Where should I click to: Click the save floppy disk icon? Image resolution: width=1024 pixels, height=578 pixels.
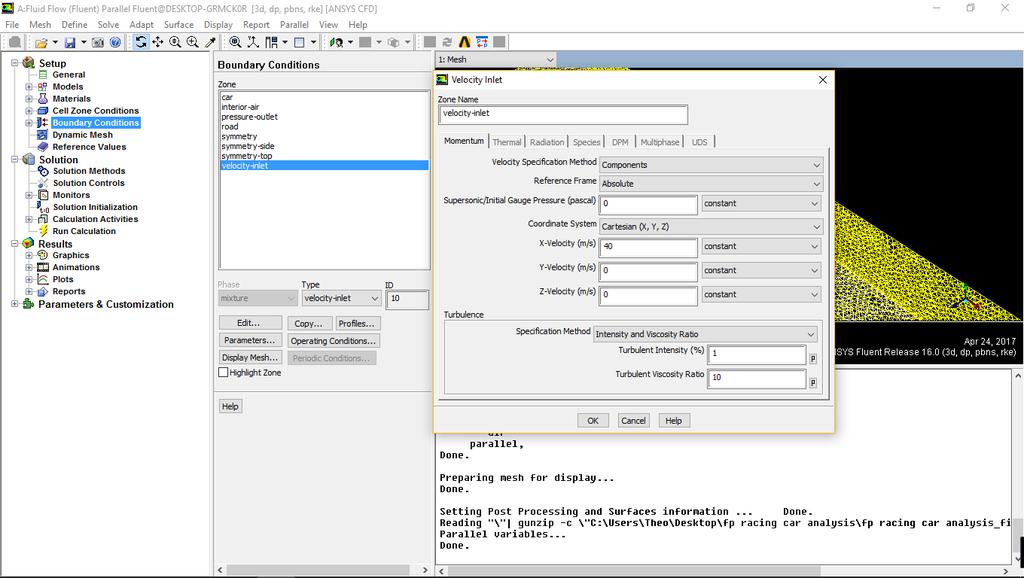click(70, 42)
